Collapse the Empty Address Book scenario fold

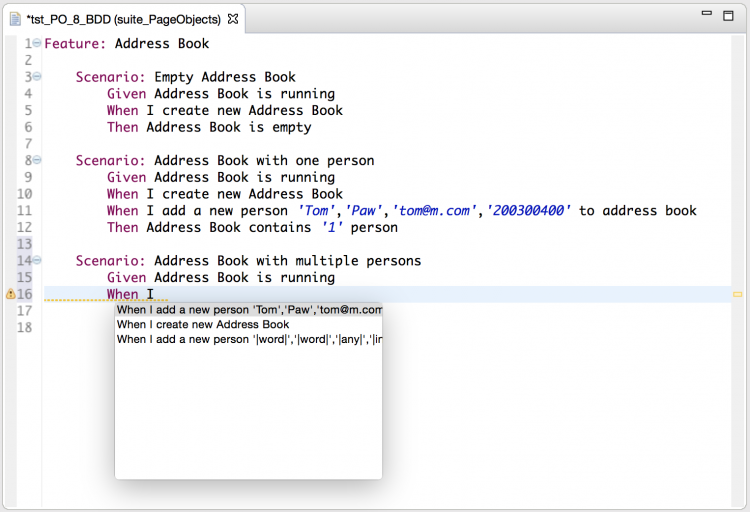37,77
